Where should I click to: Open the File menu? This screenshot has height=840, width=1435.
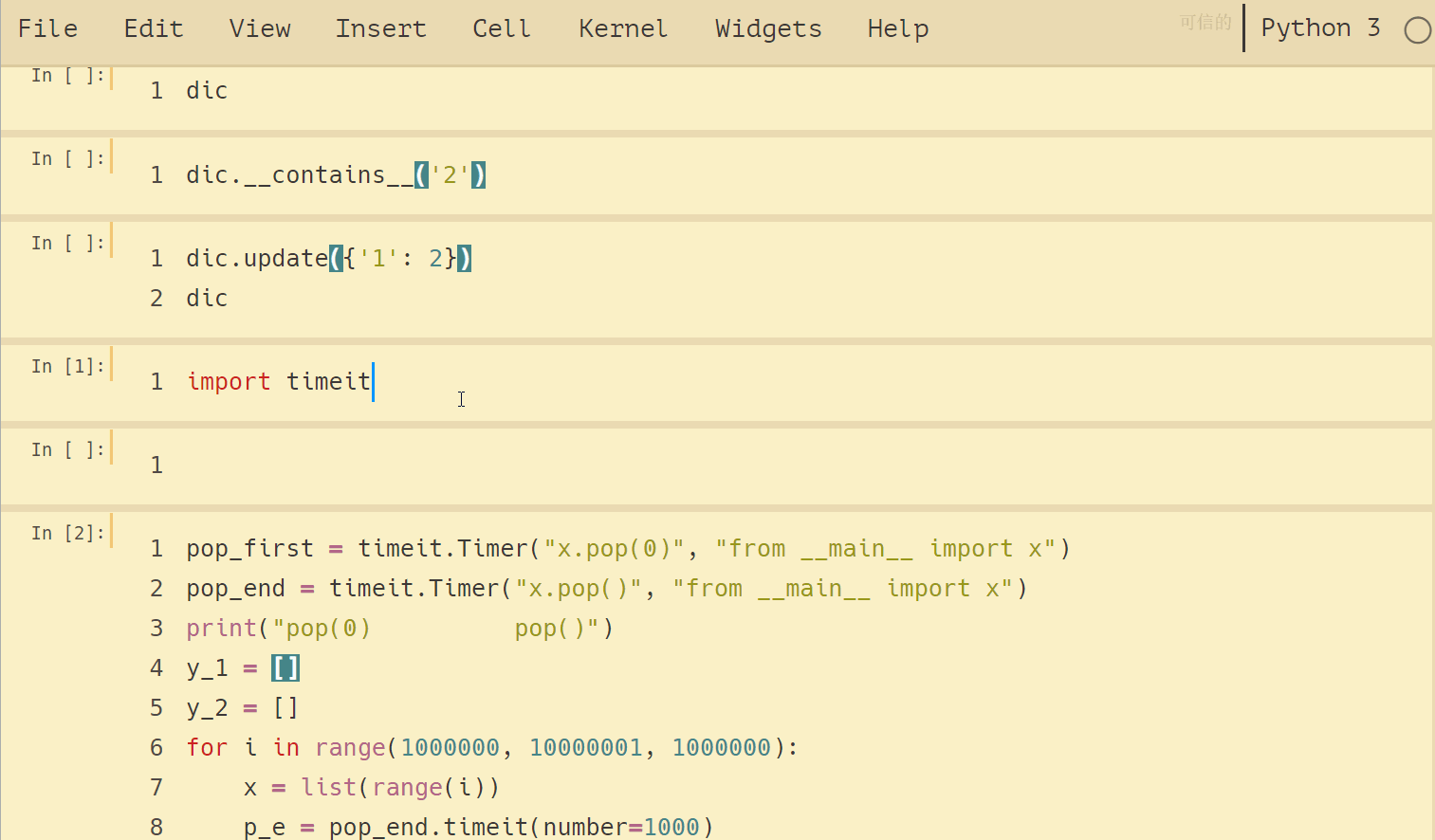[47, 28]
